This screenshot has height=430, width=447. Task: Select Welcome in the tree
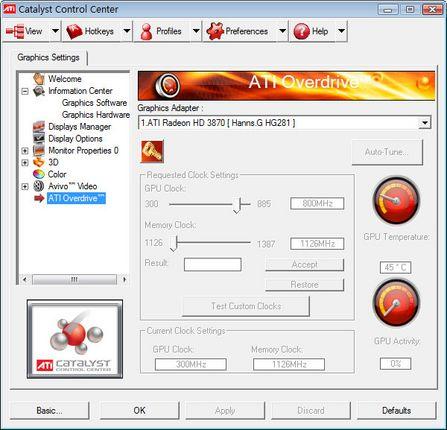coord(65,79)
